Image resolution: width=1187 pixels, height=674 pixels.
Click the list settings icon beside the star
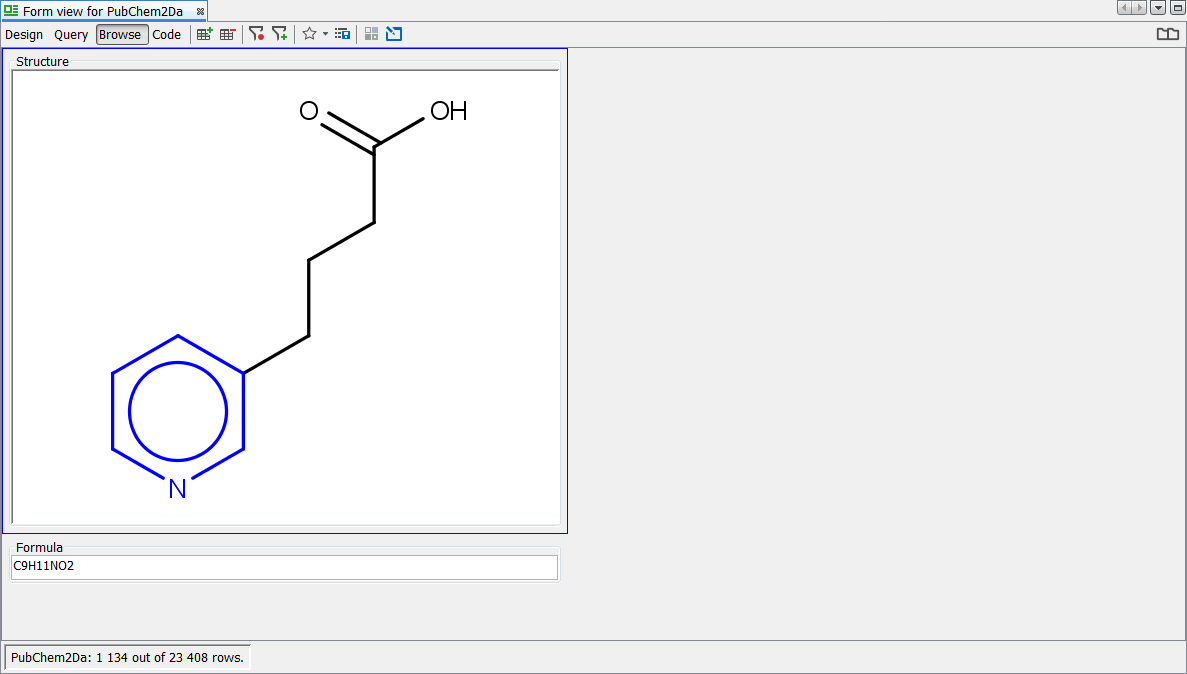[342, 34]
